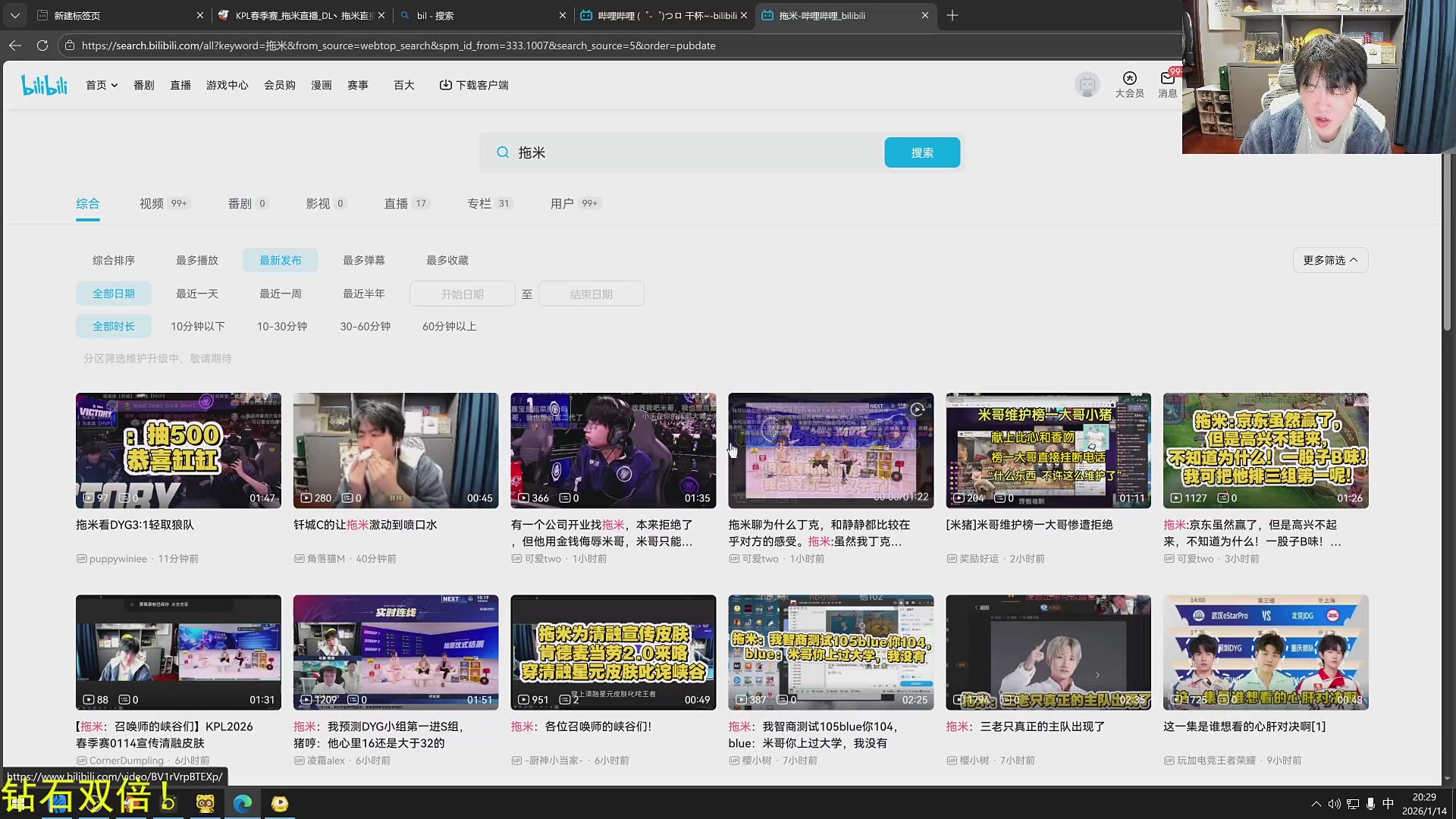Open the tab list dropdown chevron
The image size is (1456, 819).
[x=15, y=15]
